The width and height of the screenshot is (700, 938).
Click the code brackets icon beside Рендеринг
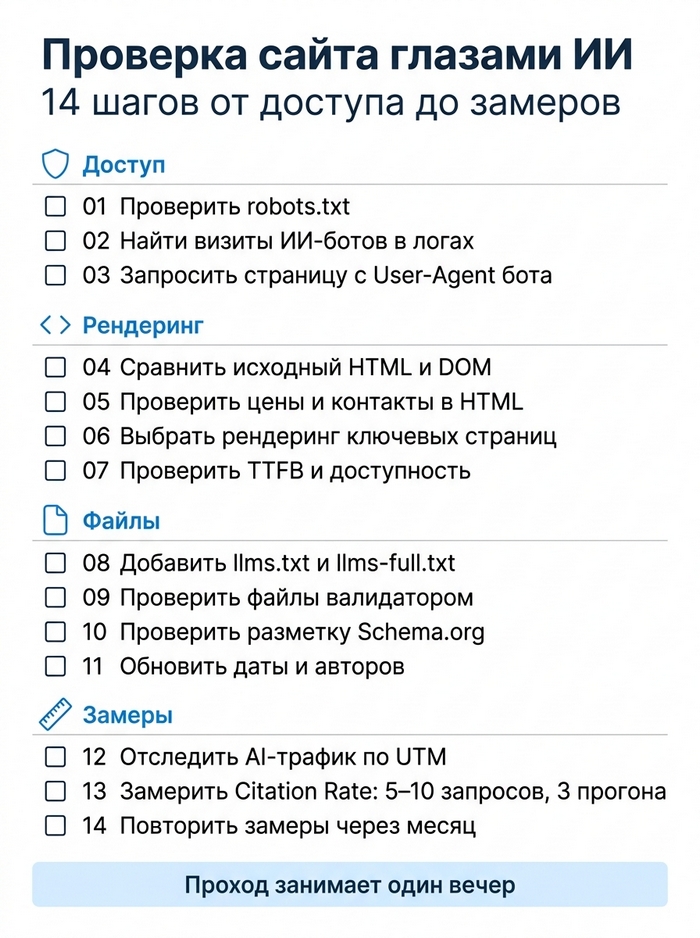pos(55,325)
